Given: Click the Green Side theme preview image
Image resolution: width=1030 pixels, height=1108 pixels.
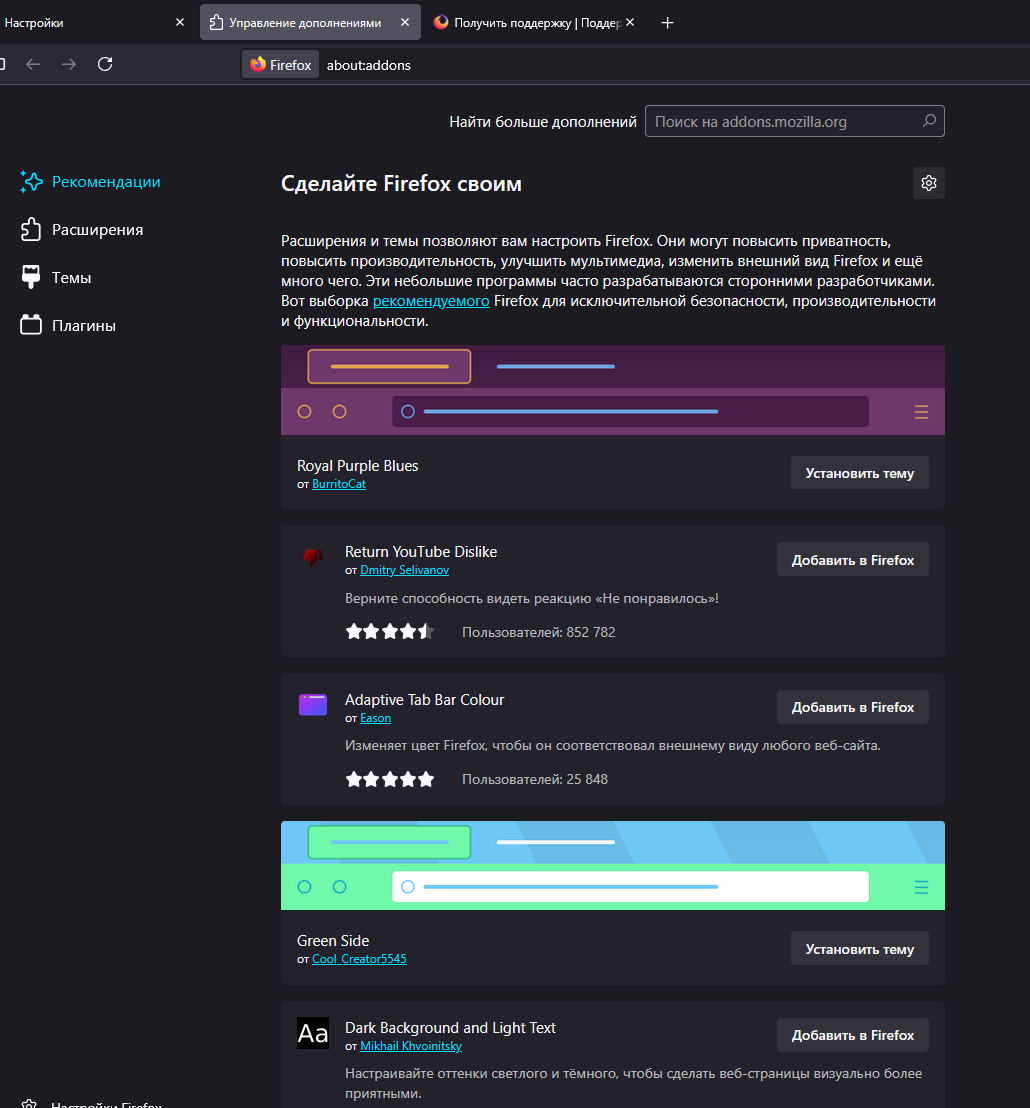Looking at the screenshot, I should point(612,866).
